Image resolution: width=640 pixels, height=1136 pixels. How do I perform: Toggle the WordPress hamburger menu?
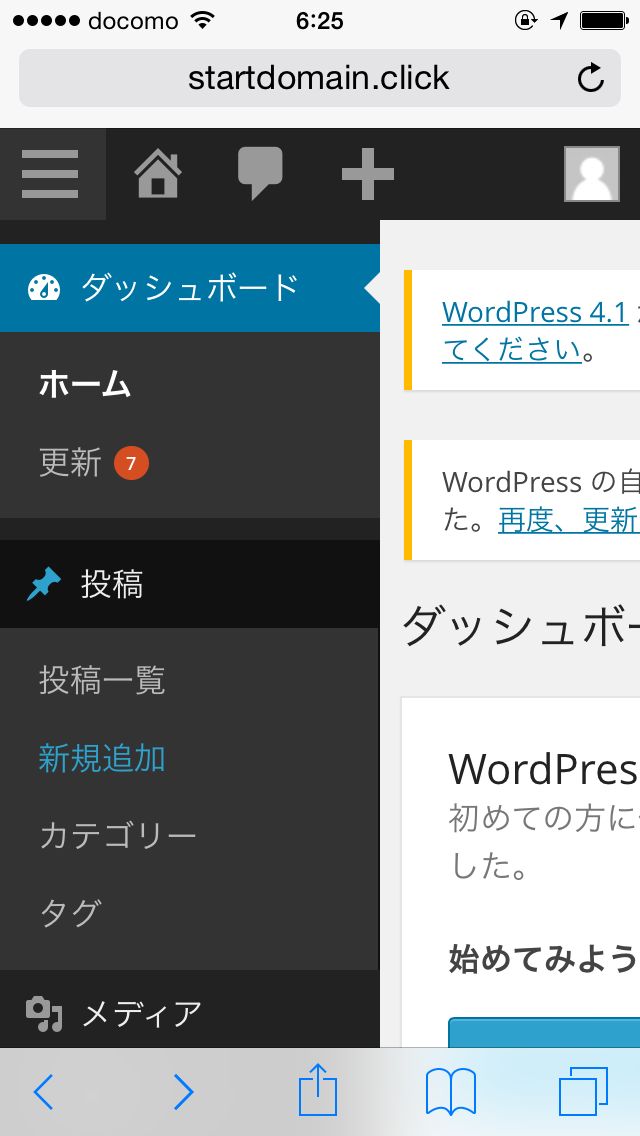pyautogui.click(x=50, y=174)
